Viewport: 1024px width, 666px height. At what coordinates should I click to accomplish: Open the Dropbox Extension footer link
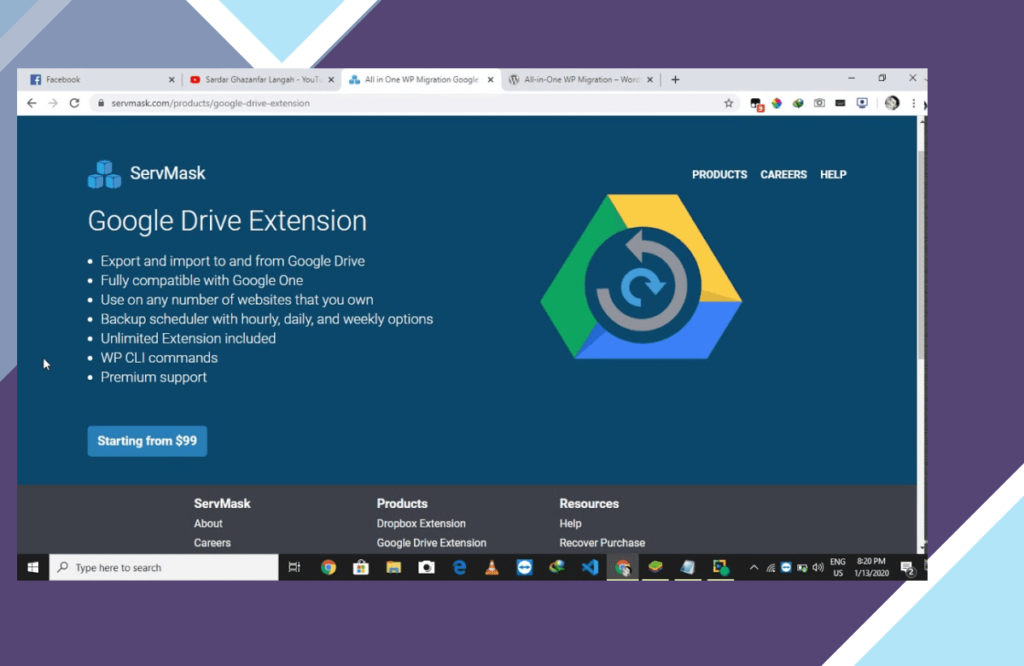tap(421, 524)
